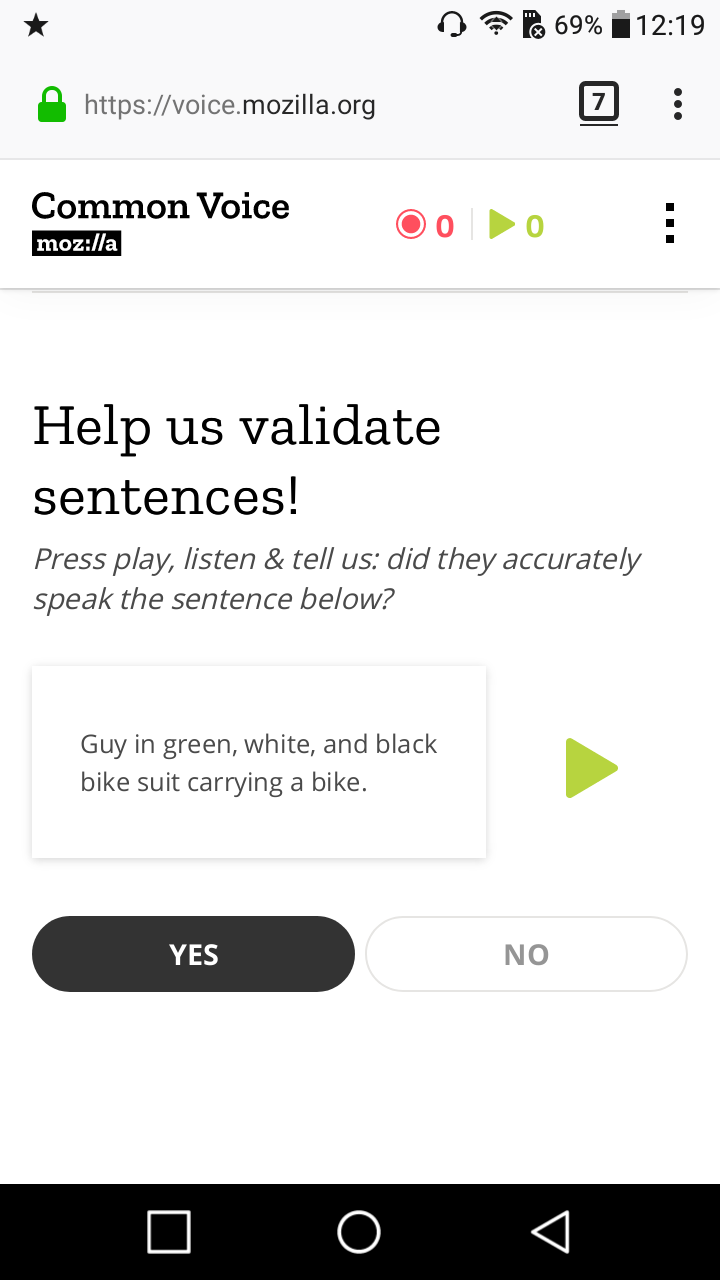Click the green play counter icon in header
720x1280 pixels.
coord(504,224)
